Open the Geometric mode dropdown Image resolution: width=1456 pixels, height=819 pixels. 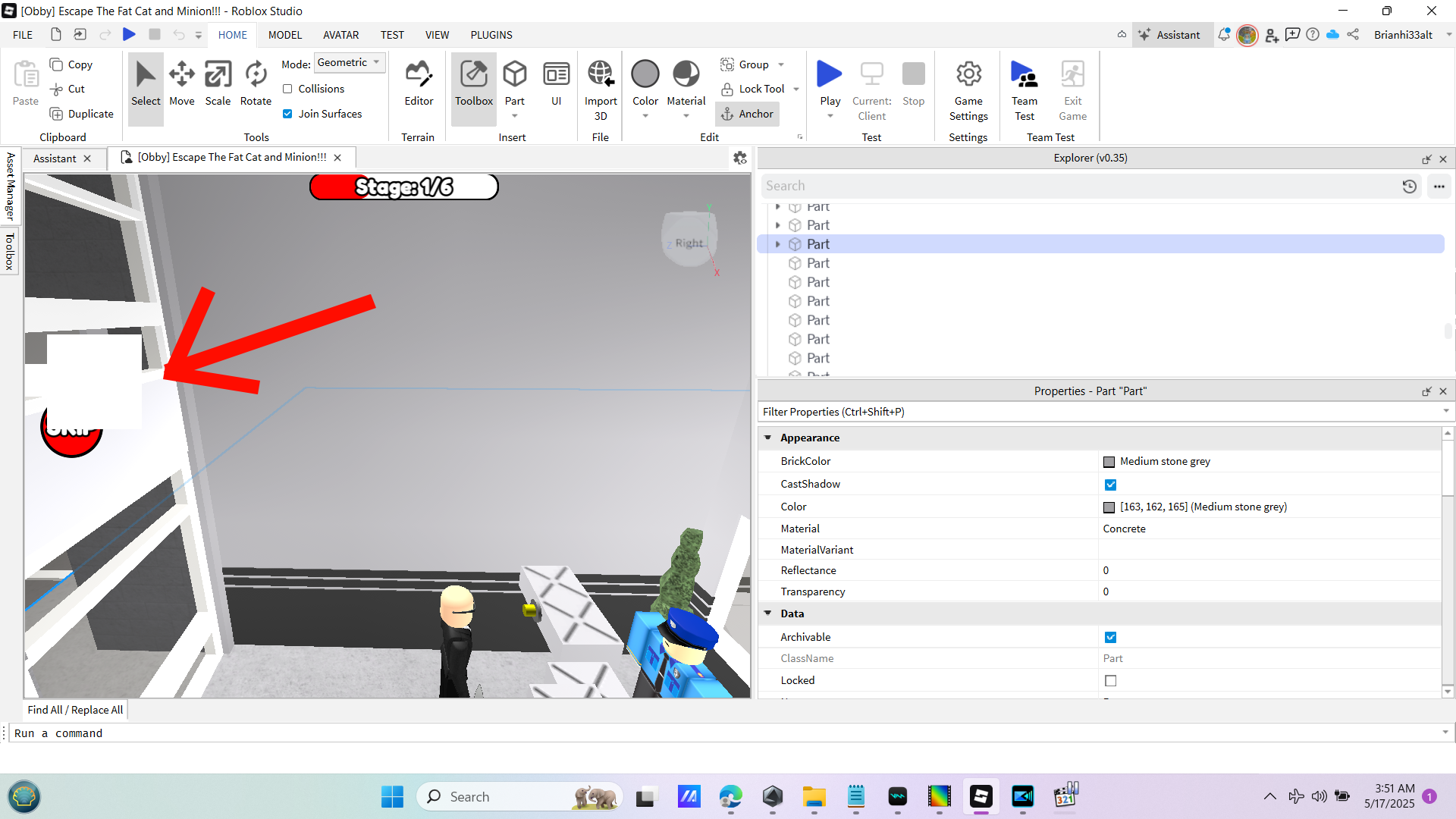[349, 63]
